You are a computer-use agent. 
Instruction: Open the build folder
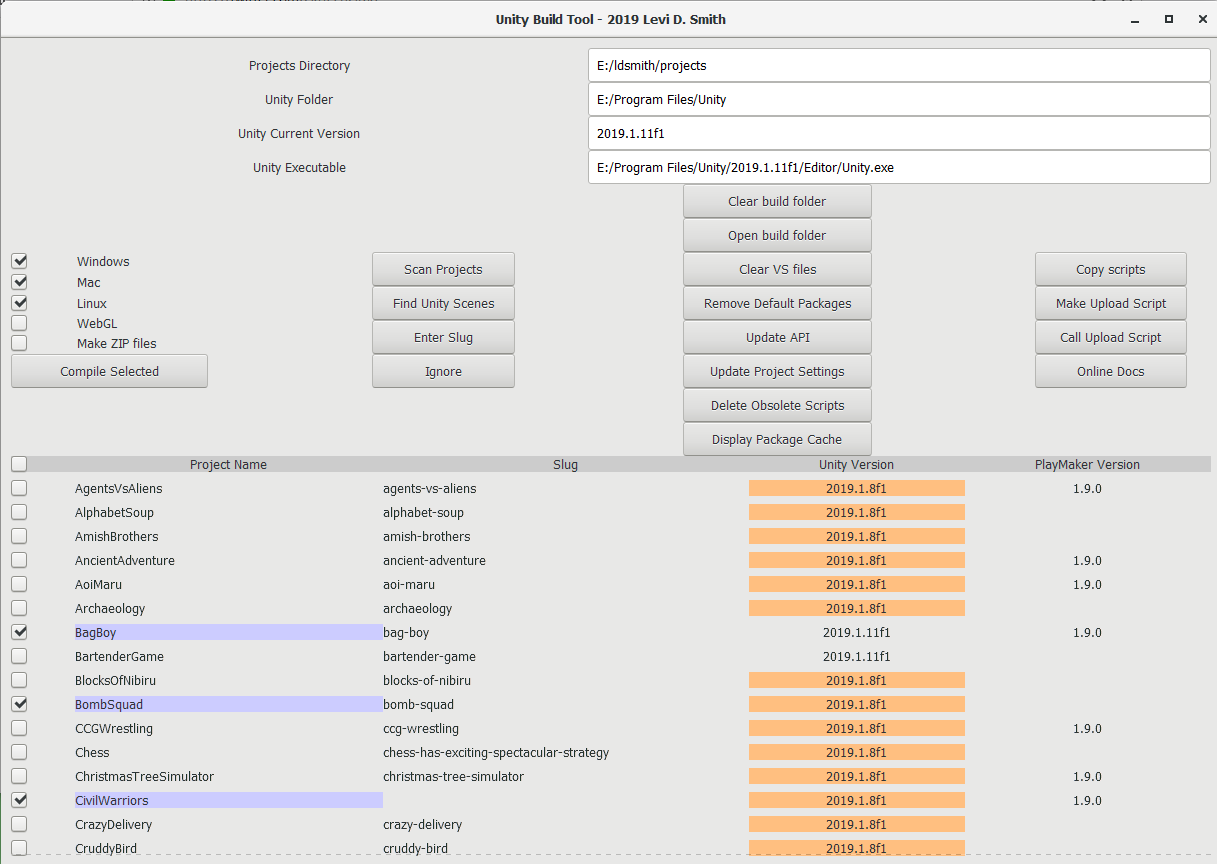(x=776, y=235)
